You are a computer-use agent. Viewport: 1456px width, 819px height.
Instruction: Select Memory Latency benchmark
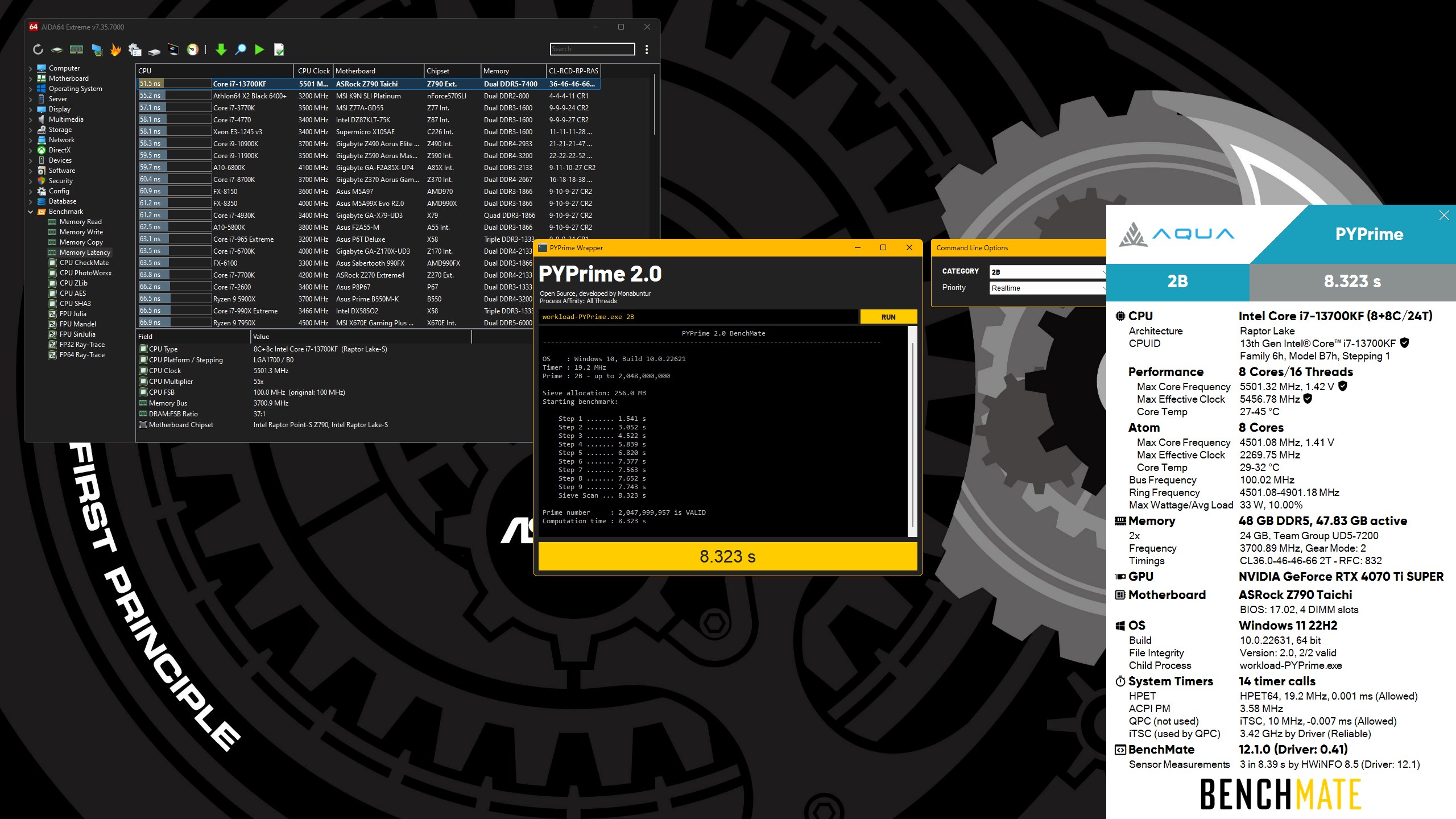84,253
